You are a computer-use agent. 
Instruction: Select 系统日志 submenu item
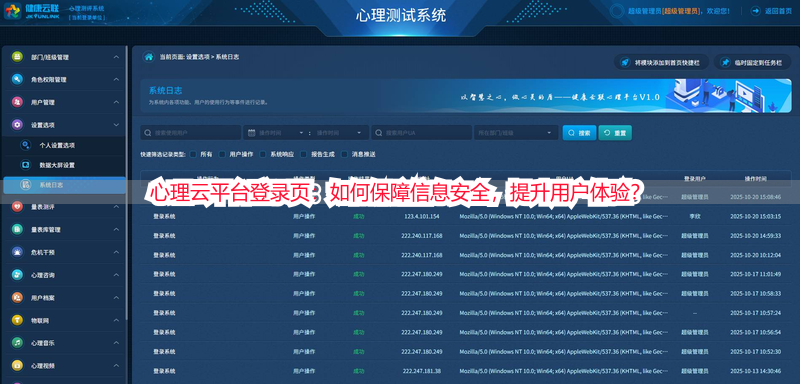point(64,185)
